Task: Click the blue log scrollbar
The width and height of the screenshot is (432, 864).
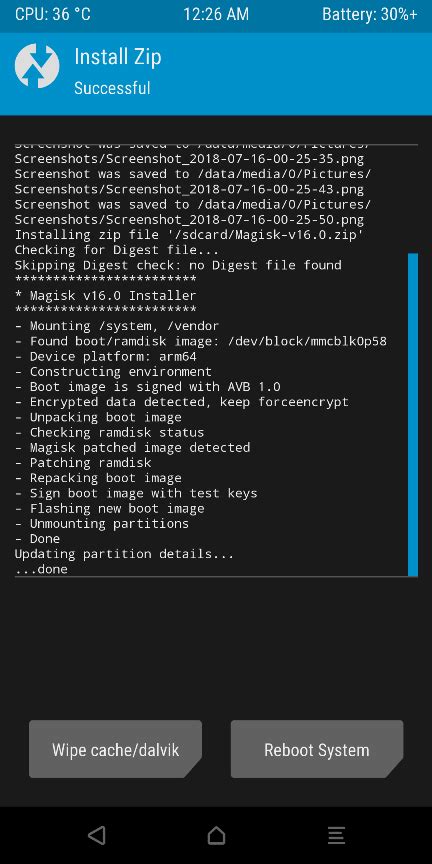Action: pyautogui.click(x=413, y=414)
